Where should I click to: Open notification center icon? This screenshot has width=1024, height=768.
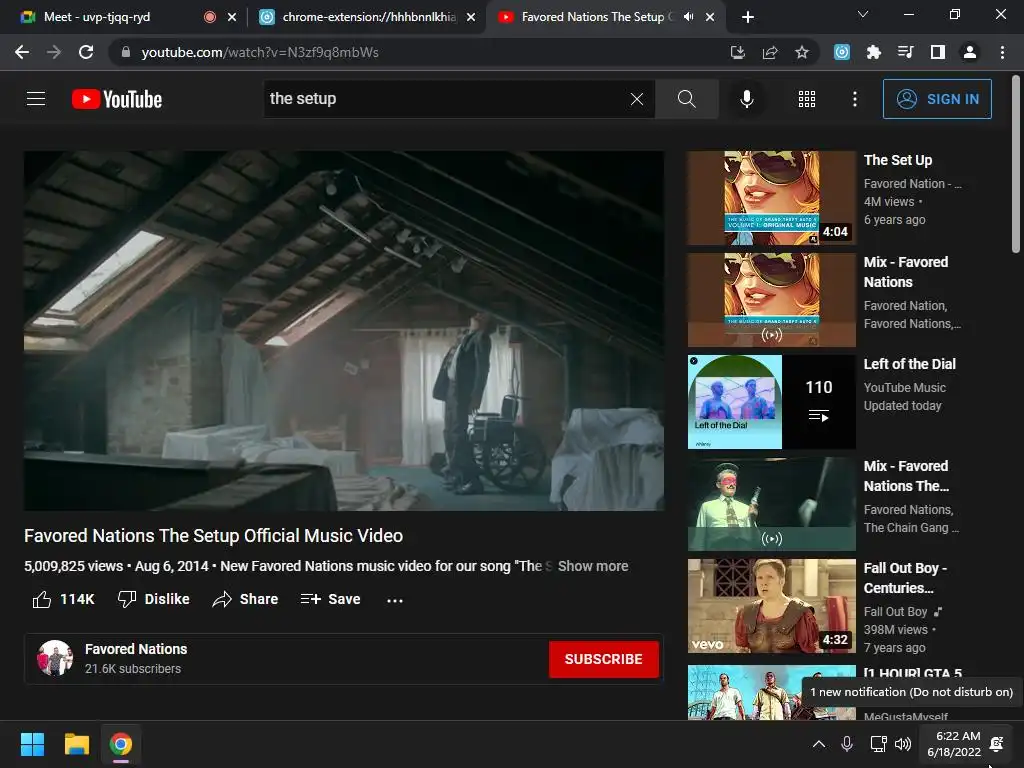click(997, 744)
